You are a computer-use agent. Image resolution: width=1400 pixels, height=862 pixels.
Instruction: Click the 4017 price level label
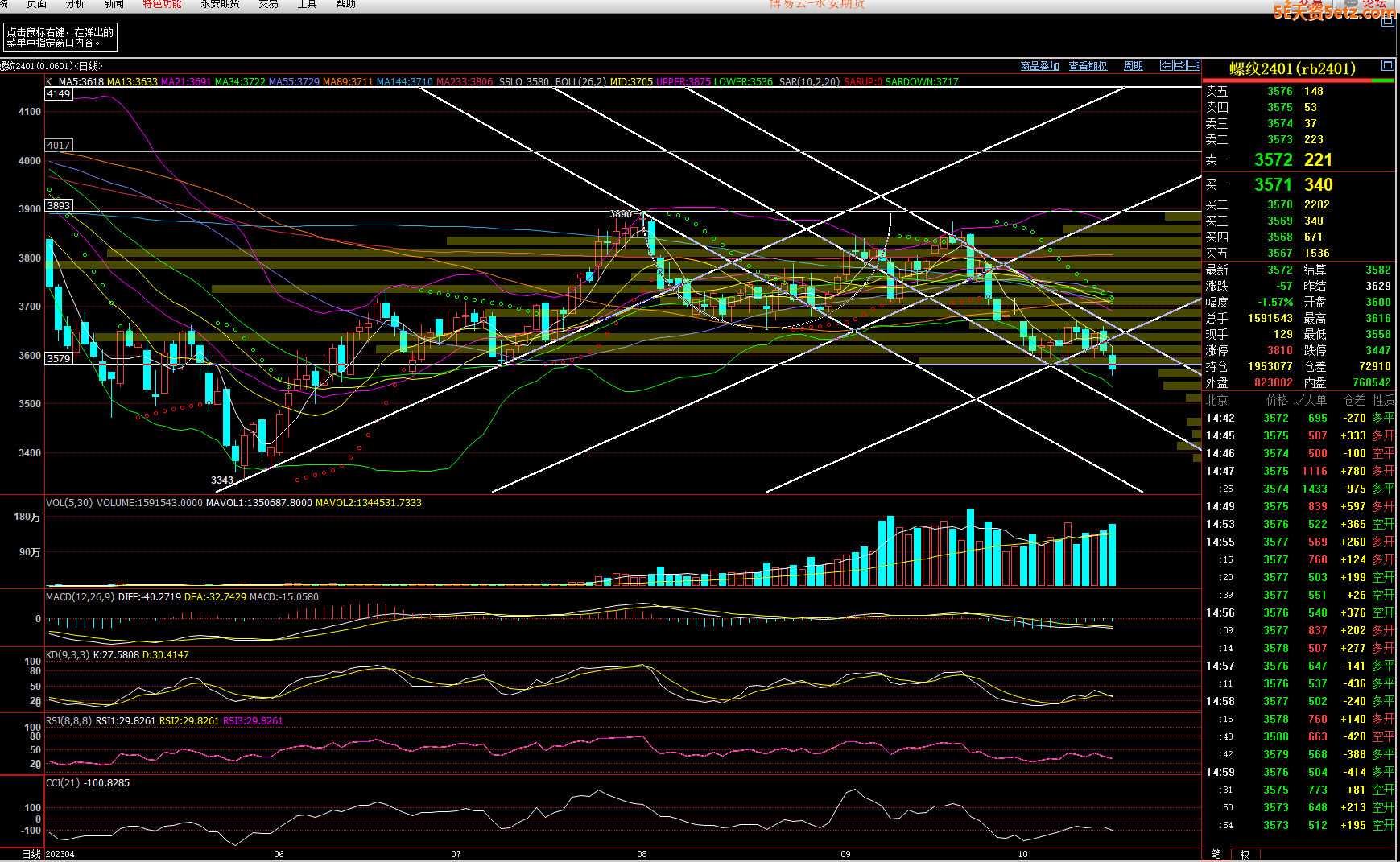59,146
